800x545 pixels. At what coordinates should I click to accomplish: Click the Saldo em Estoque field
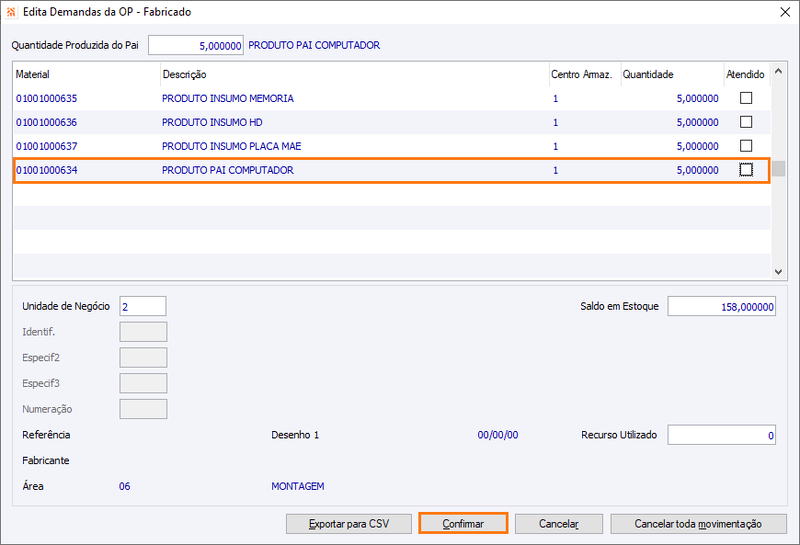click(721, 306)
